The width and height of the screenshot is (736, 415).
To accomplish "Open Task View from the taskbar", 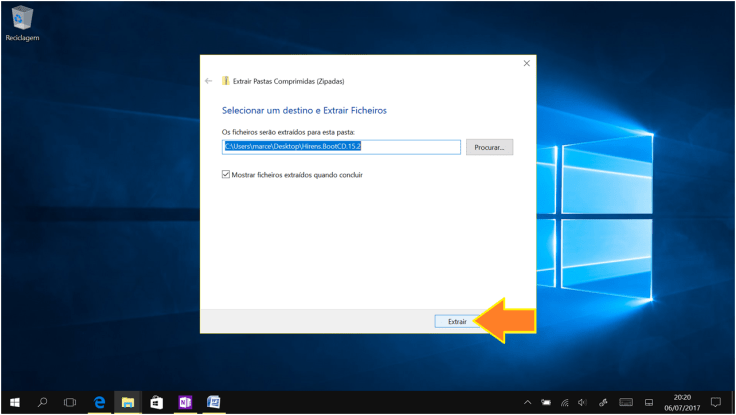I will [70, 402].
